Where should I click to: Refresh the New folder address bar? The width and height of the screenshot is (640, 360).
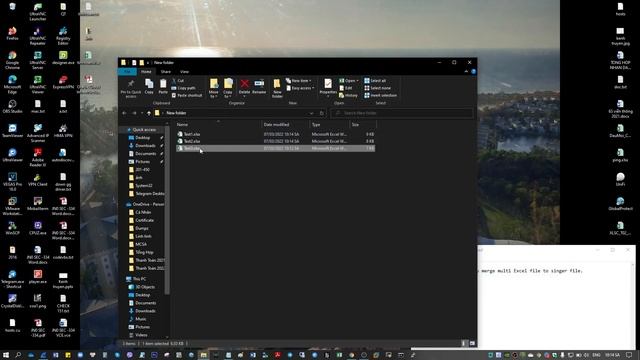pyautogui.click(x=322, y=113)
